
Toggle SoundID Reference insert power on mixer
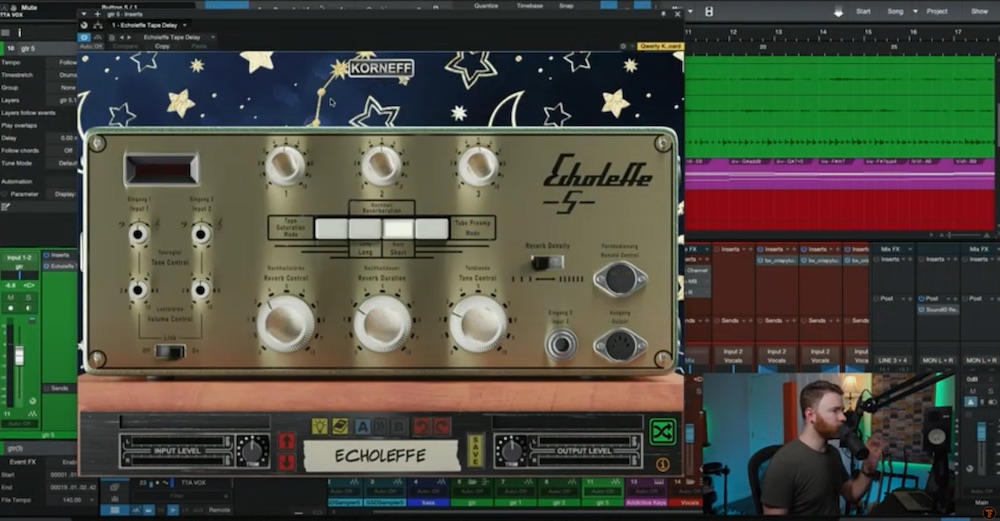point(922,310)
